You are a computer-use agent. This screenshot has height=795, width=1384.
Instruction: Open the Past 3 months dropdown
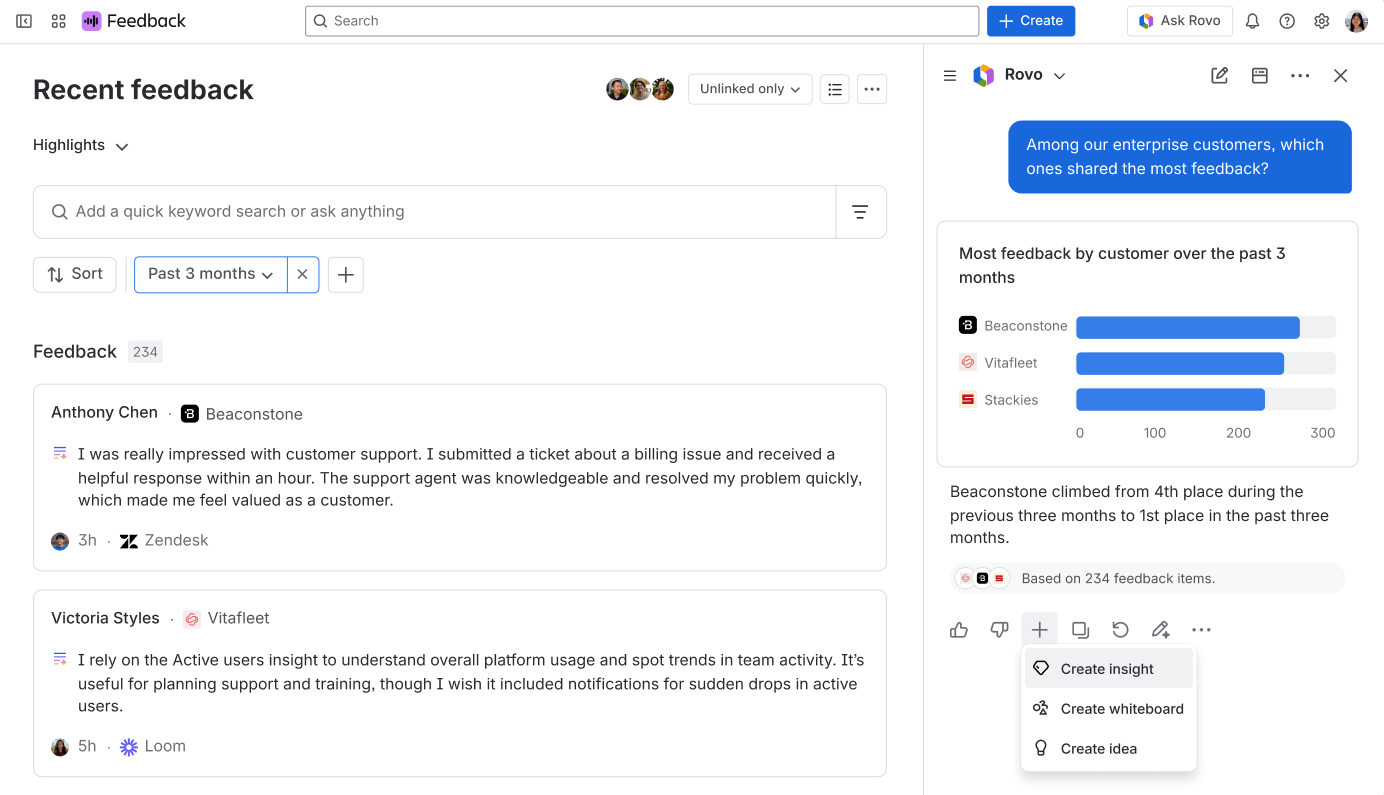[x=211, y=274]
